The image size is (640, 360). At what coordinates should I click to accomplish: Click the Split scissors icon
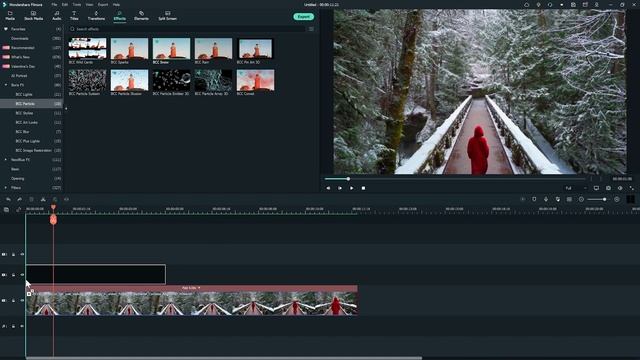(43, 199)
